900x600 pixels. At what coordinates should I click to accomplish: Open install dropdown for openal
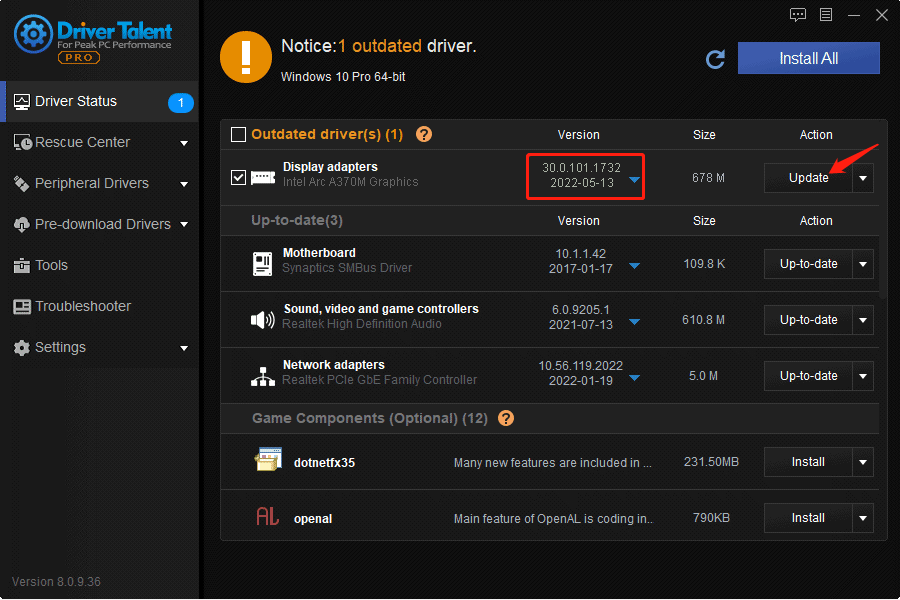pos(863,518)
